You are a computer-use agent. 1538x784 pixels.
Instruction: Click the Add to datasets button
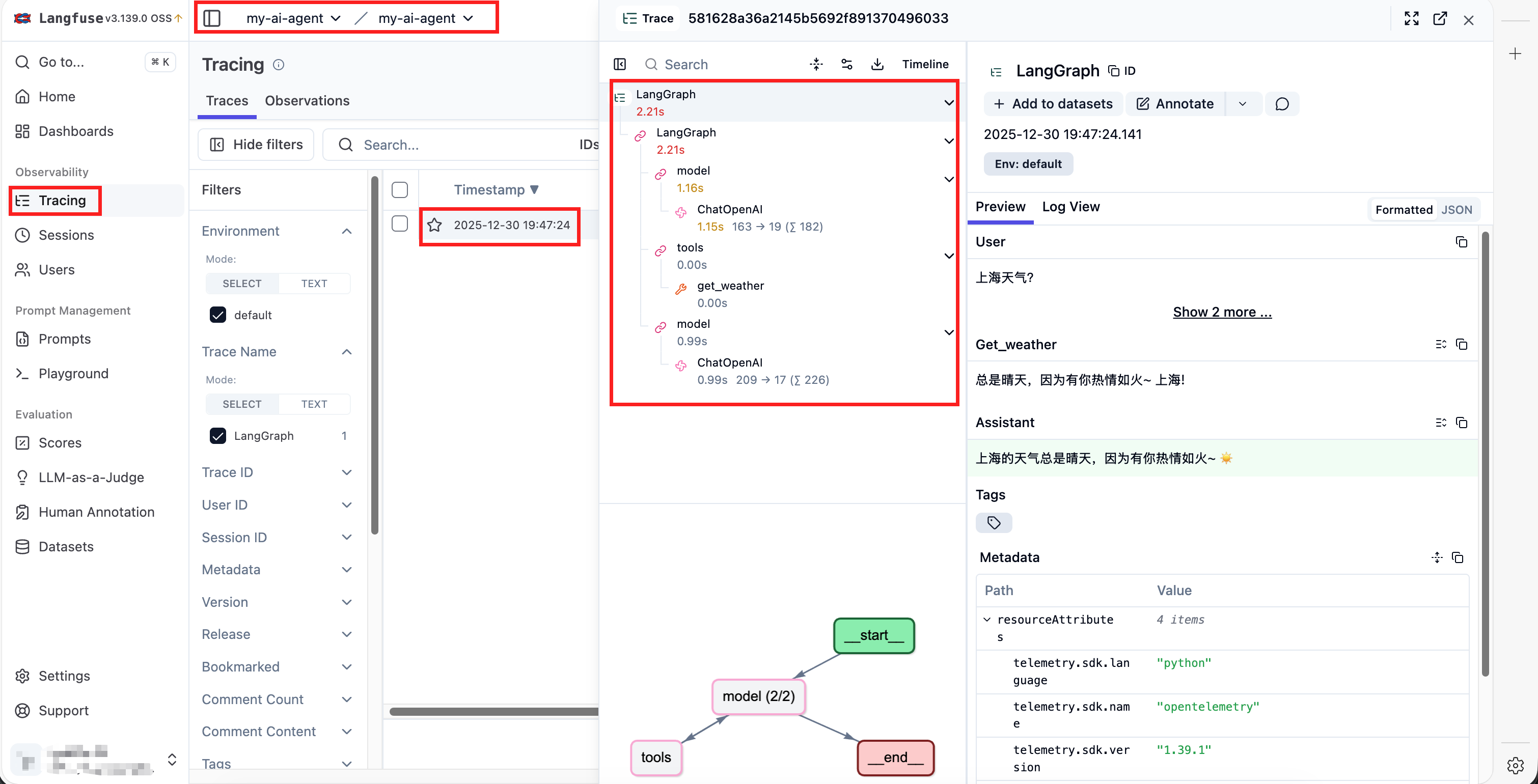(1053, 104)
